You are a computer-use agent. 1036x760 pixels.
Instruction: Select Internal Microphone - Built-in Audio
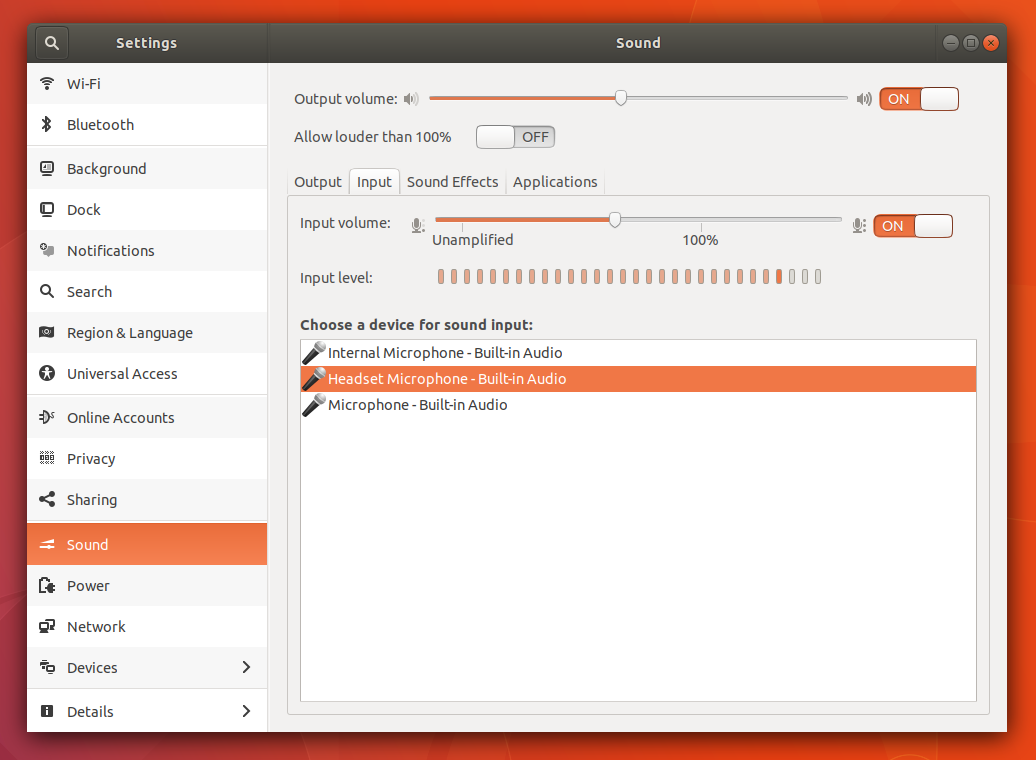click(x=638, y=353)
